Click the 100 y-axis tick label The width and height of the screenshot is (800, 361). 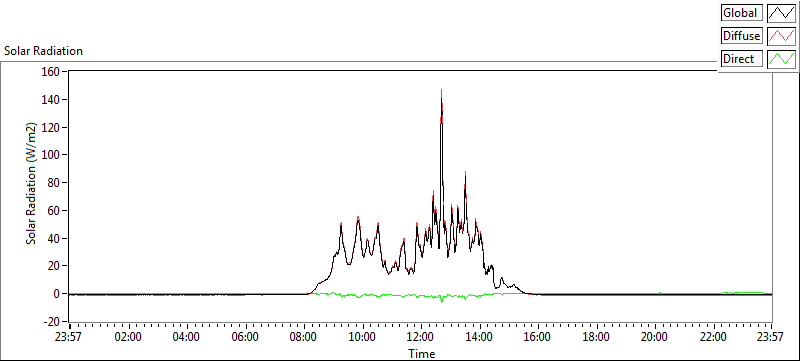pyautogui.click(x=51, y=154)
